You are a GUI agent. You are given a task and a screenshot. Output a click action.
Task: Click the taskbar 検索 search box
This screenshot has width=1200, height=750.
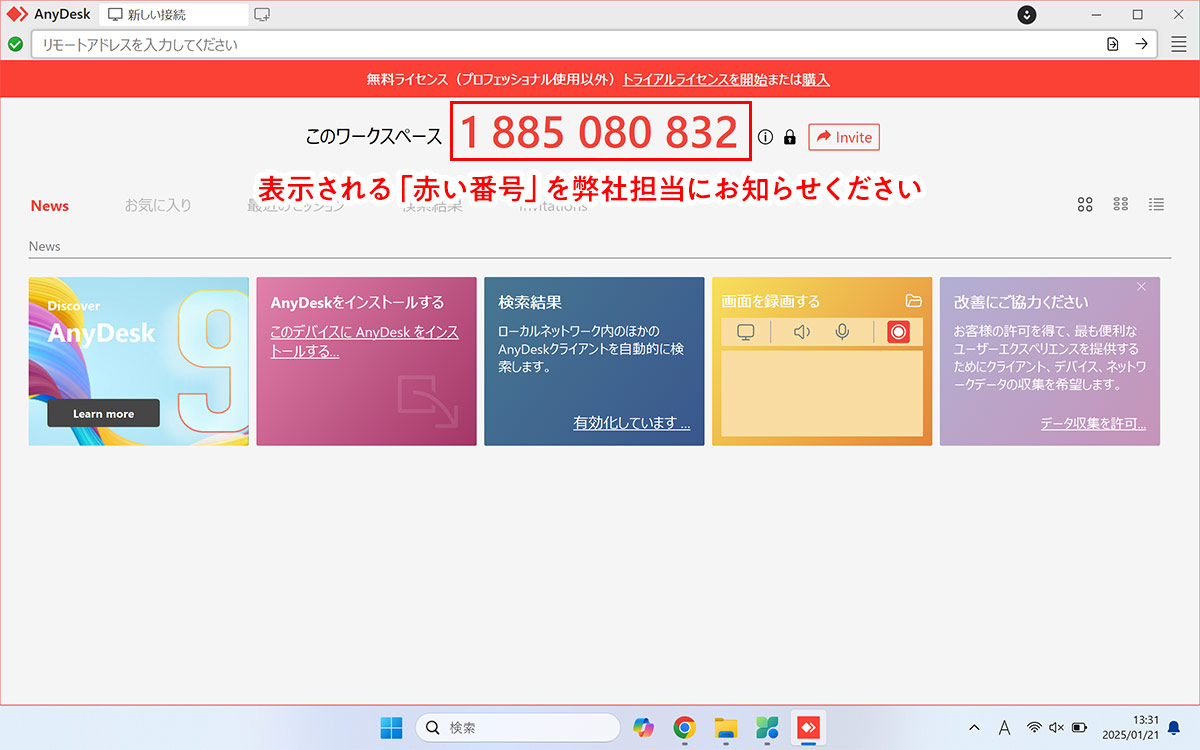coord(517,727)
